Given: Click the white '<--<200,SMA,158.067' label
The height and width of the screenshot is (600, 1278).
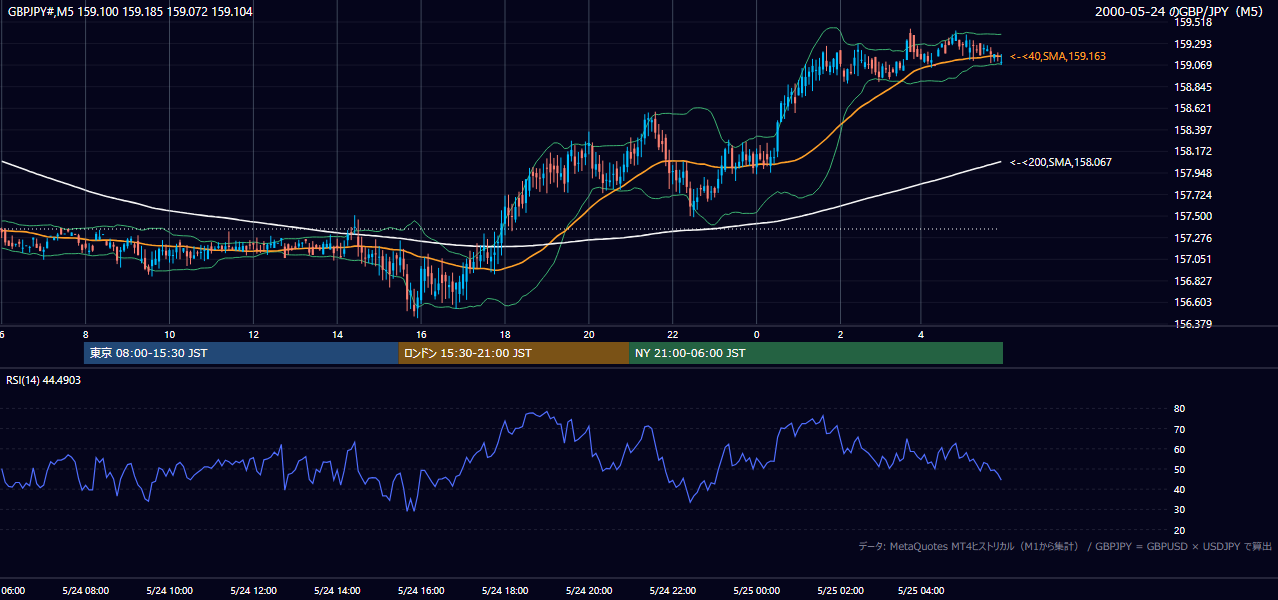Looking at the screenshot, I should pyautogui.click(x=1061, y=162).
